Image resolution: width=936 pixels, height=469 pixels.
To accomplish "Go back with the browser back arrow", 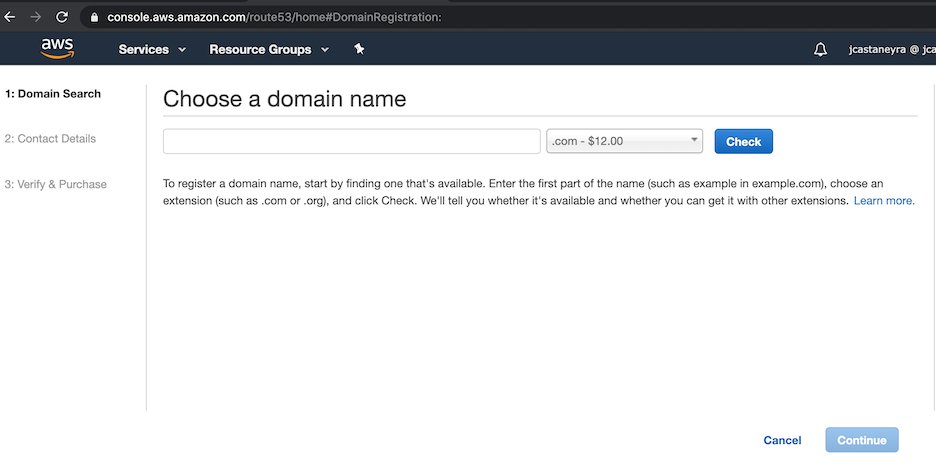I will 10,17.
